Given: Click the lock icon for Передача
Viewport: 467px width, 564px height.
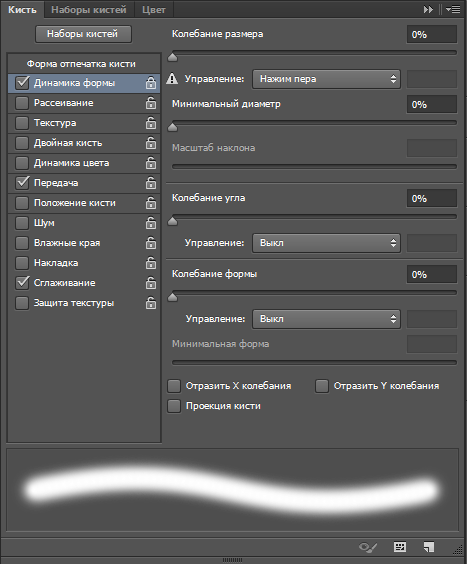Looking at the screenshot, I should pyautogui.click(x=151, y=183).
